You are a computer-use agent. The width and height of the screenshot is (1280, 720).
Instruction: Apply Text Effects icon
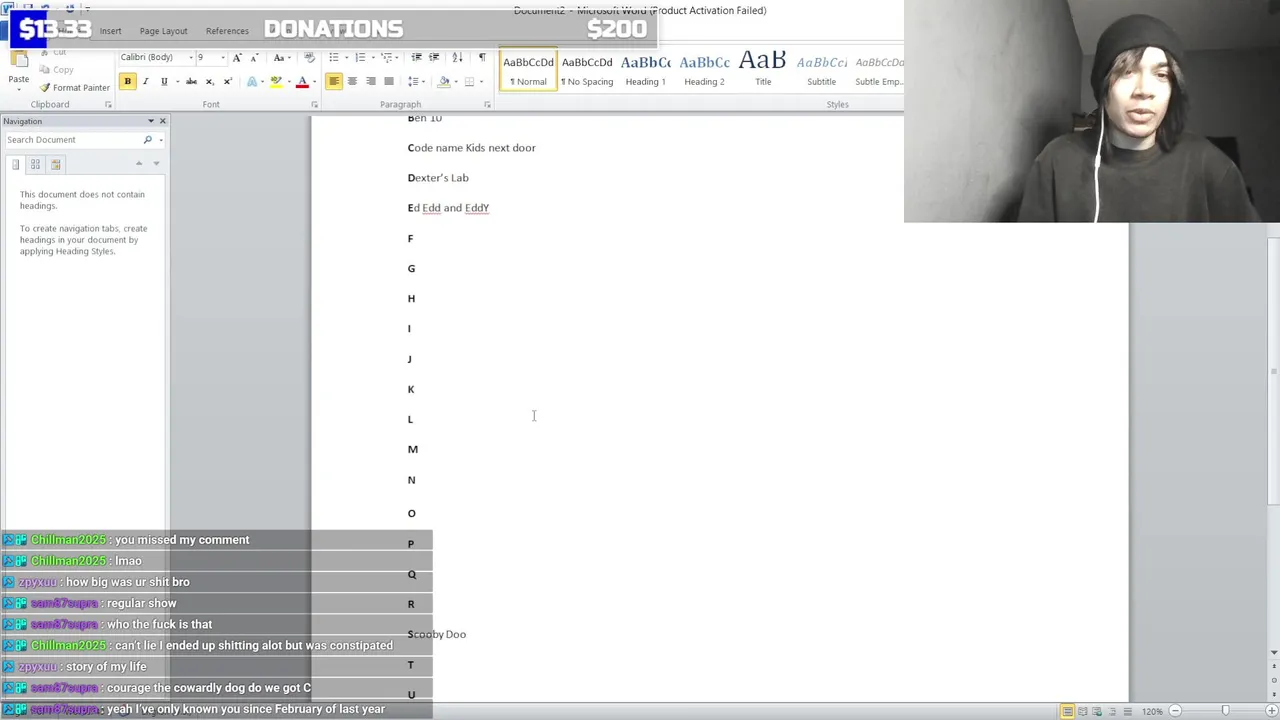254,81
